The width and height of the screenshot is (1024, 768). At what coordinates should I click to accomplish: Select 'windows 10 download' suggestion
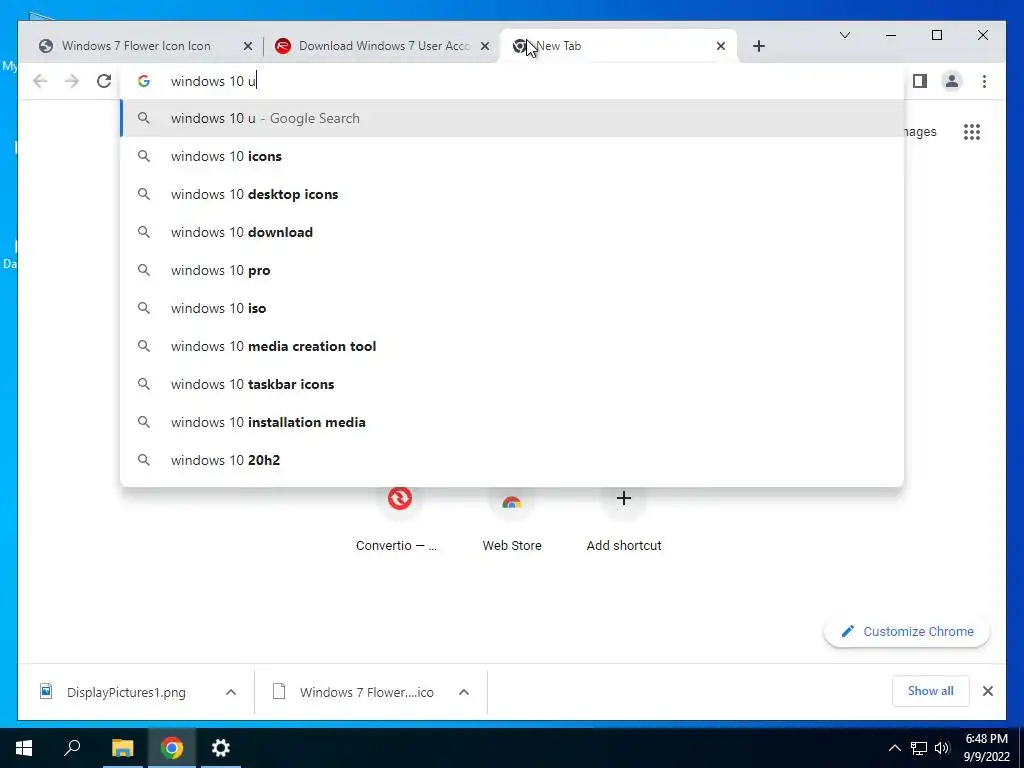513,232
